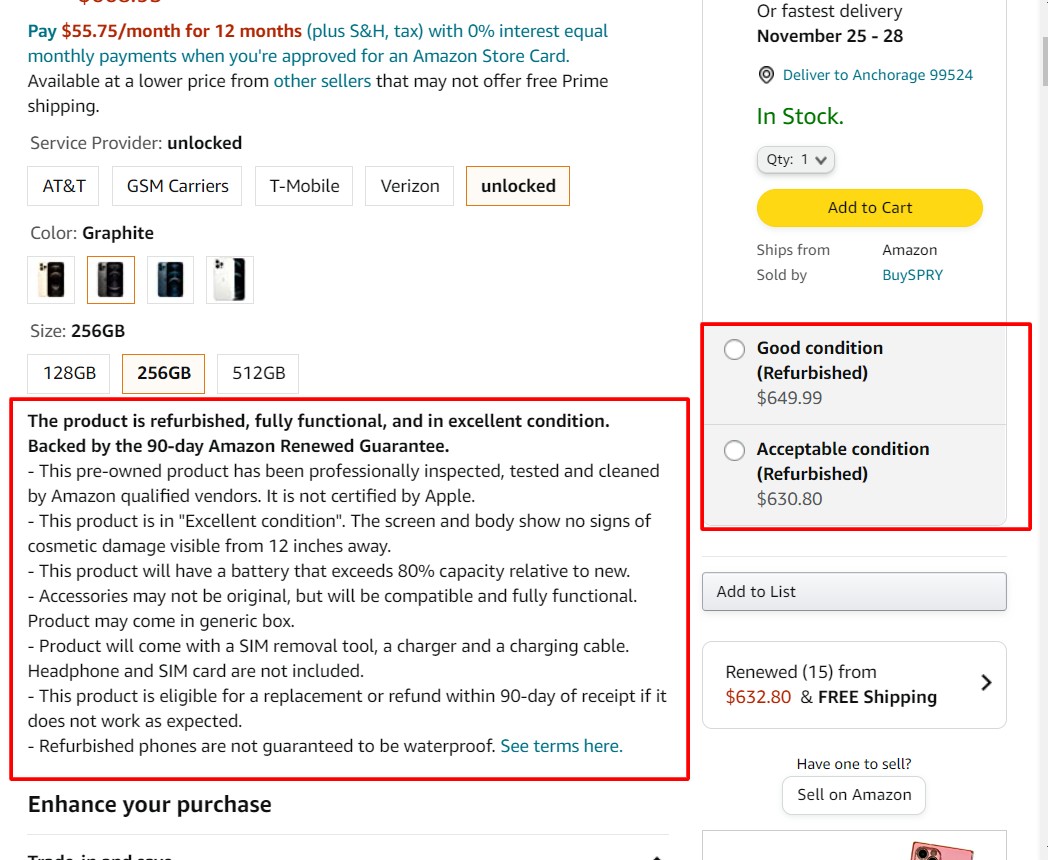Pick the Pacific Blue phone swatch

coord(170,279)
